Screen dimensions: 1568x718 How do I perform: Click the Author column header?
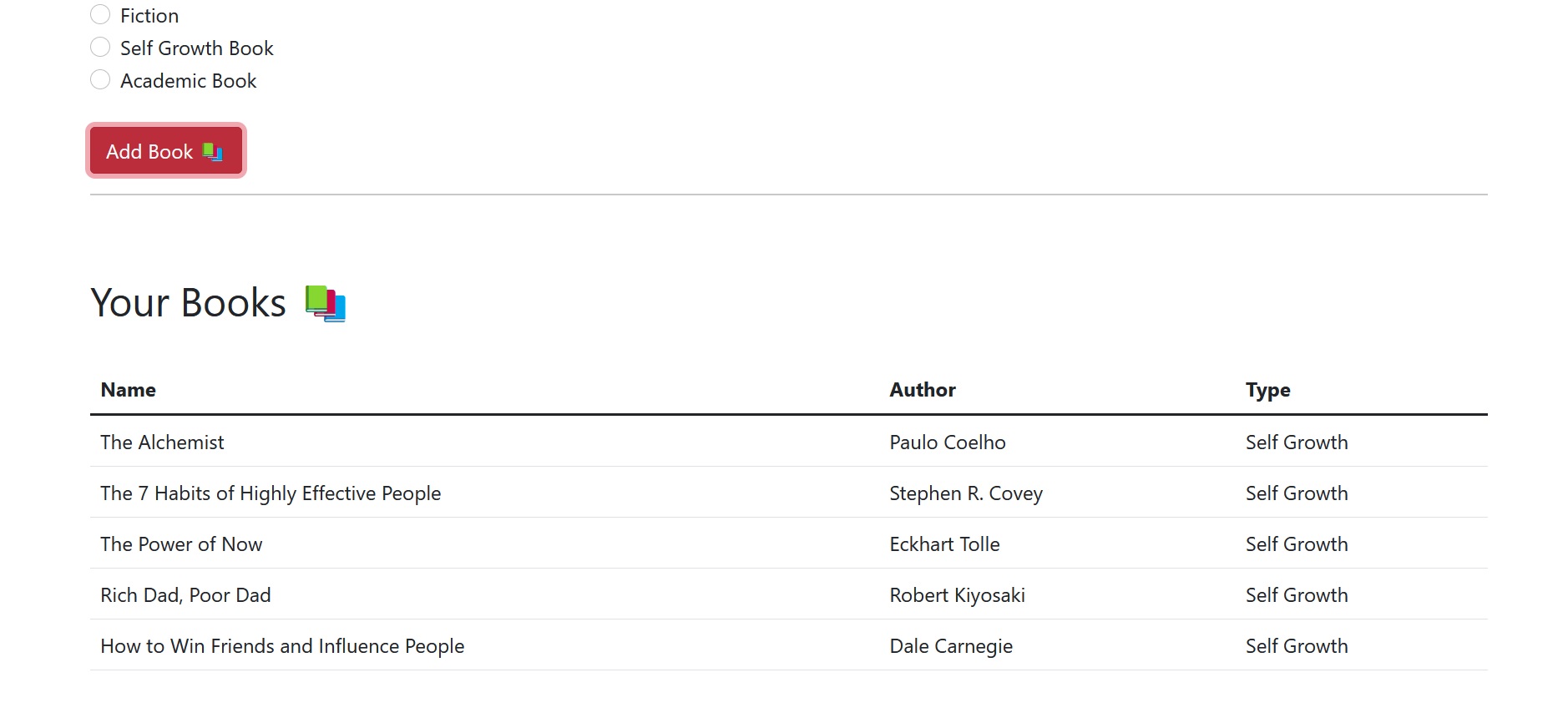[923, 390]
